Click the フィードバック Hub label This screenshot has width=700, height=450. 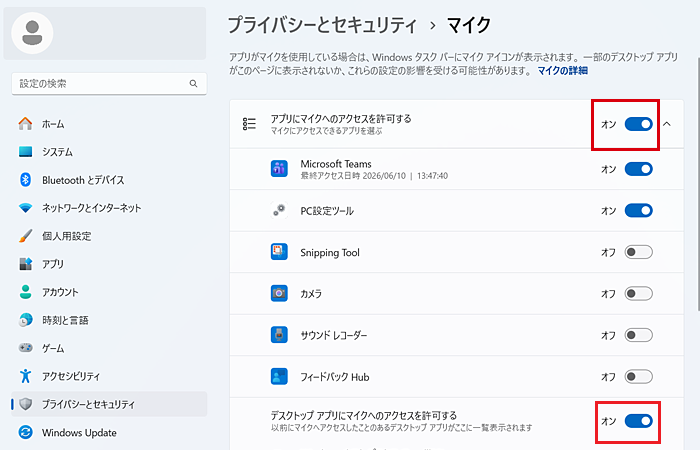coord(335,377)
